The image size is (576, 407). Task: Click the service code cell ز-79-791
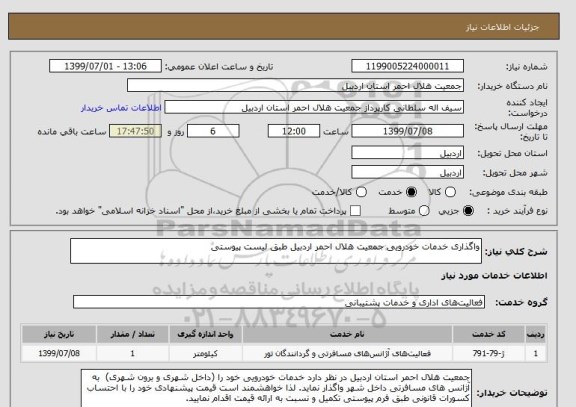(489, 353)
